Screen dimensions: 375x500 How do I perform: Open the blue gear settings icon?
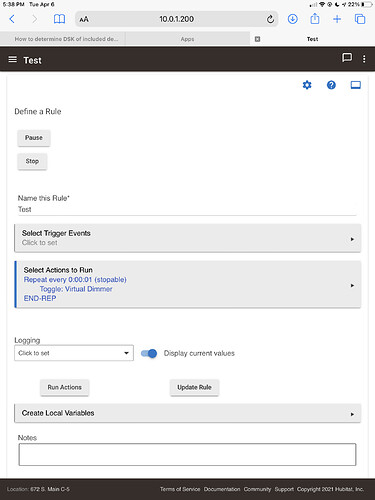(307, 85)
